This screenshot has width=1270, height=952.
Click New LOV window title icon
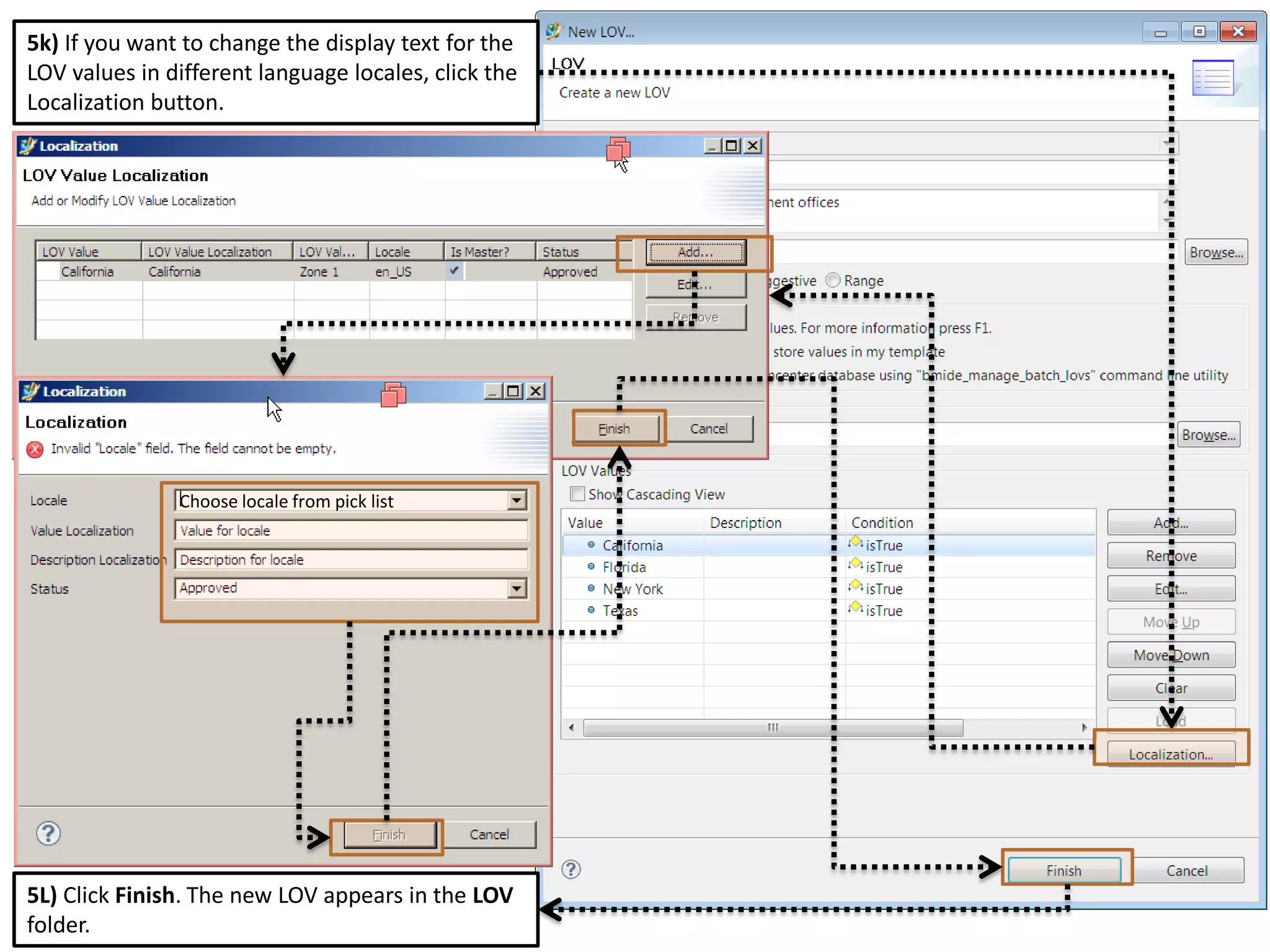[553, 31]
